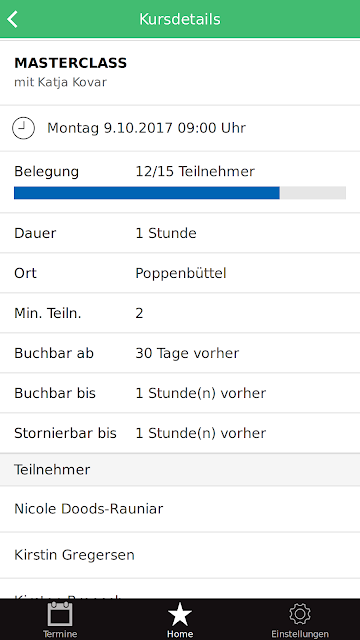Click the Kursdetails header title
The height and width of the screenshot is (640, 360).
[x=180, y=19]
